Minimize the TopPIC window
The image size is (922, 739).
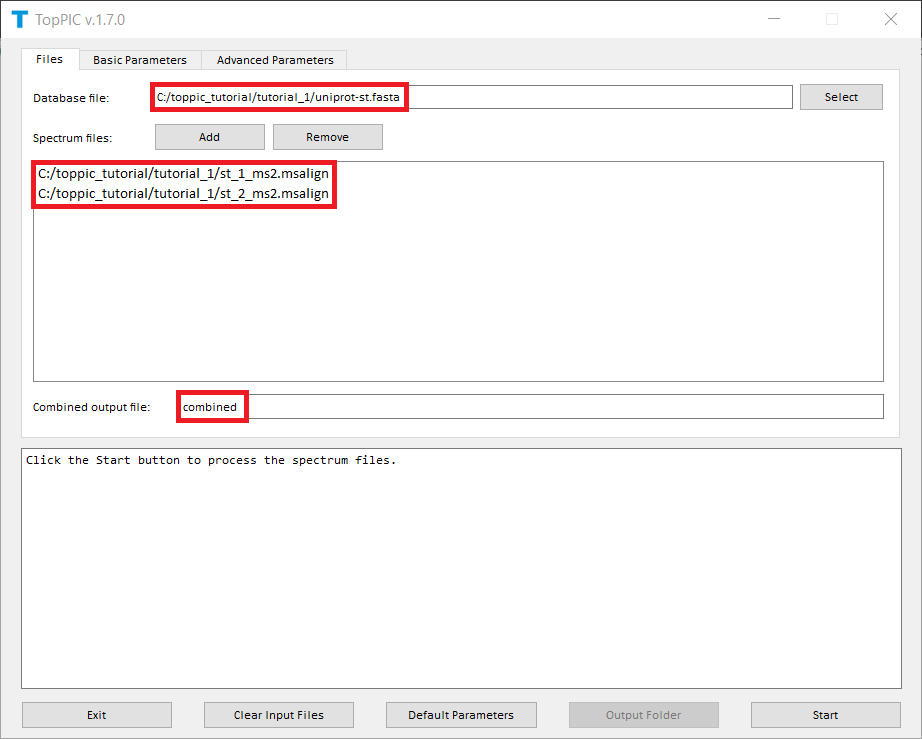coord(773,19)
